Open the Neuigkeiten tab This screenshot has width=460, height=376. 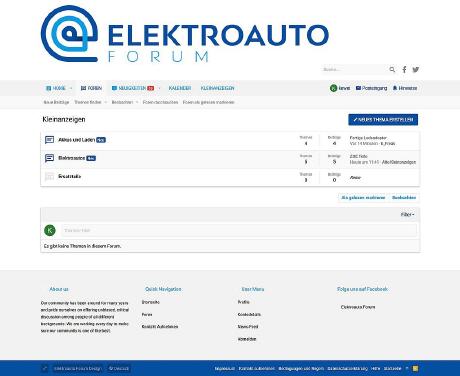pyautogui.click(x=133, y=88)
